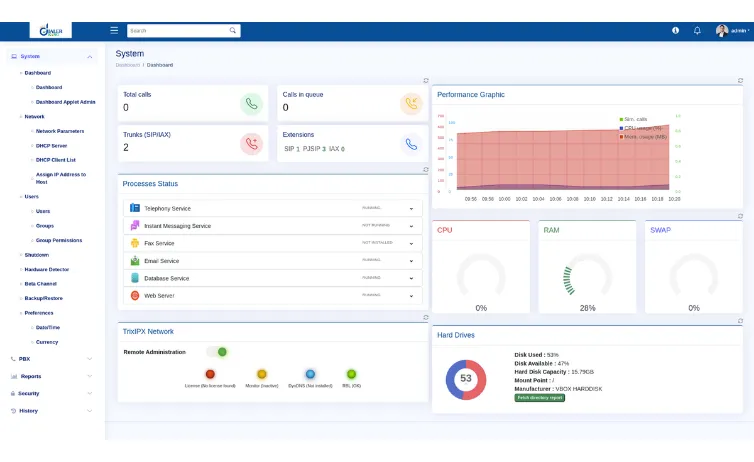Click the red License status indicator
754x462 pixels.
[x=210, y=374]
